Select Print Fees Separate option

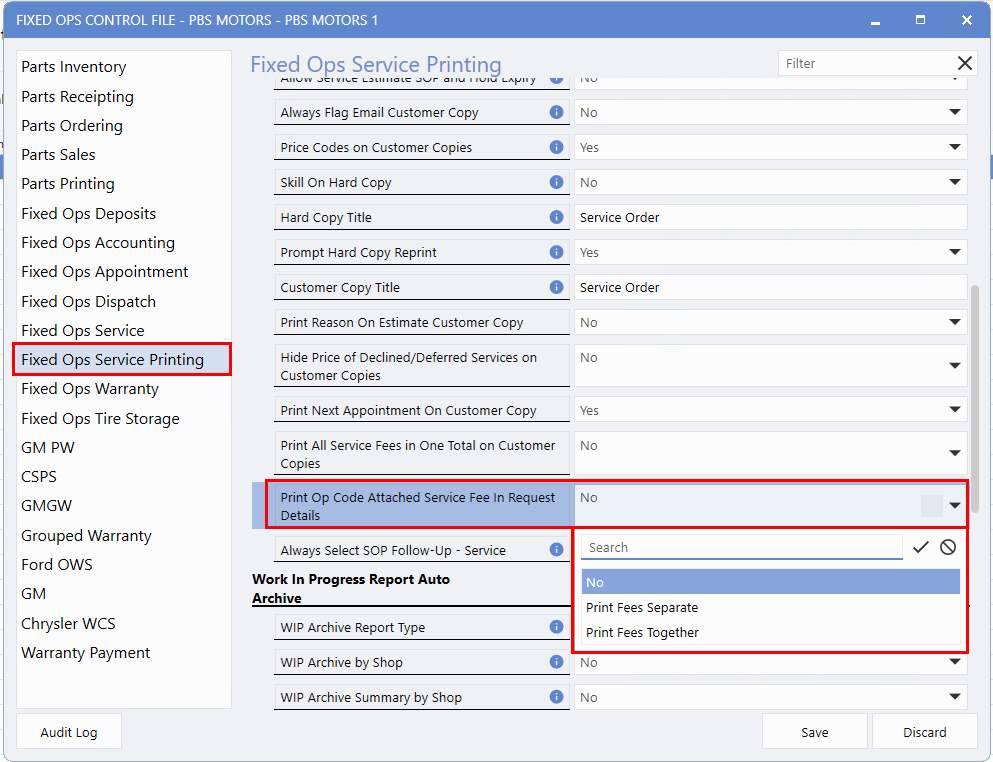(642, 607)
